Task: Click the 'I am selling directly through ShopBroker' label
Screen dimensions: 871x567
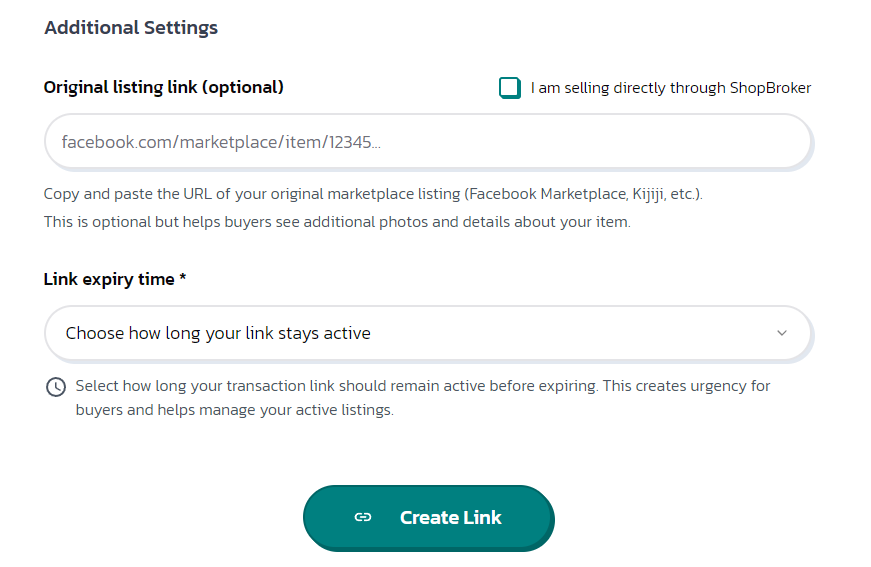Action: [x=670, y=88]
